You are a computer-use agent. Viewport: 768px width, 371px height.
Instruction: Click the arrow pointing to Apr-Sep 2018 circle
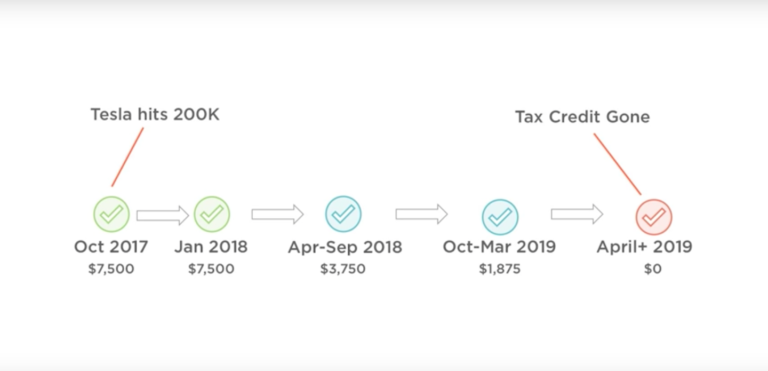click(278, 214)
